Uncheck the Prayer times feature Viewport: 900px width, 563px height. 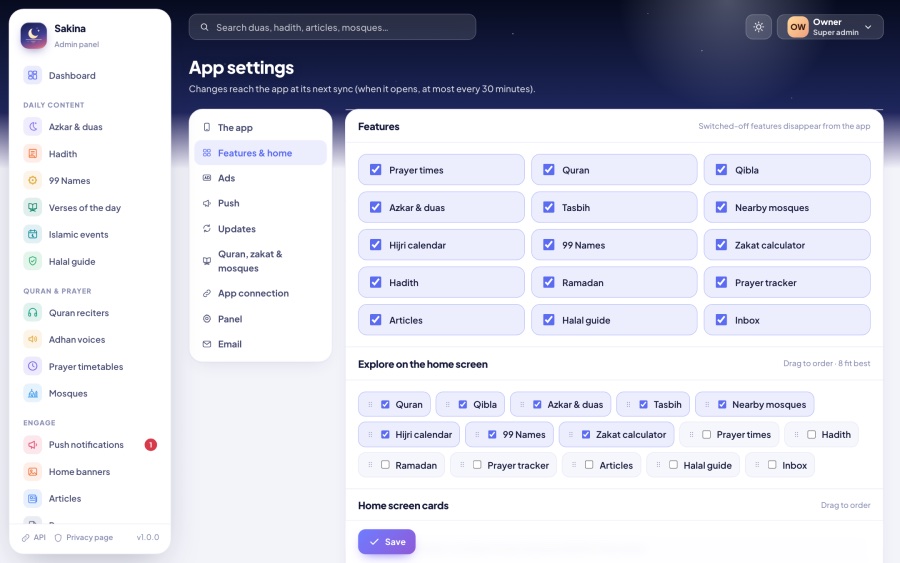[x=375, y=170]
